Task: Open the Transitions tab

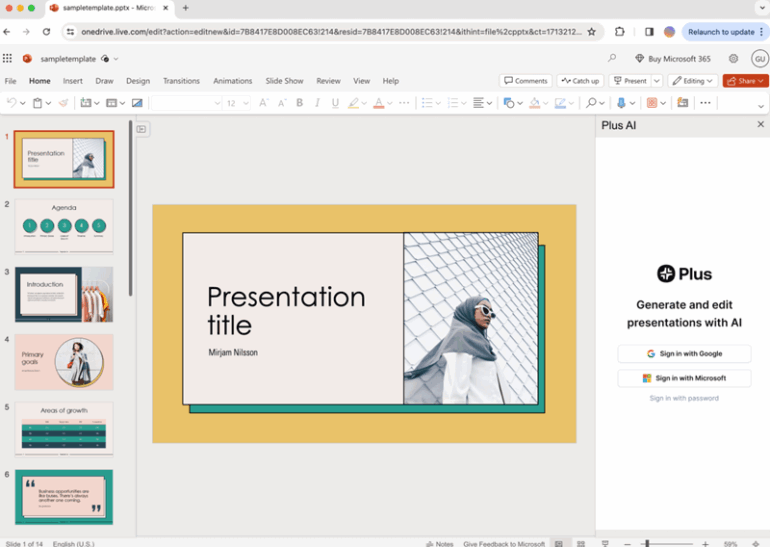Action: 181,81
